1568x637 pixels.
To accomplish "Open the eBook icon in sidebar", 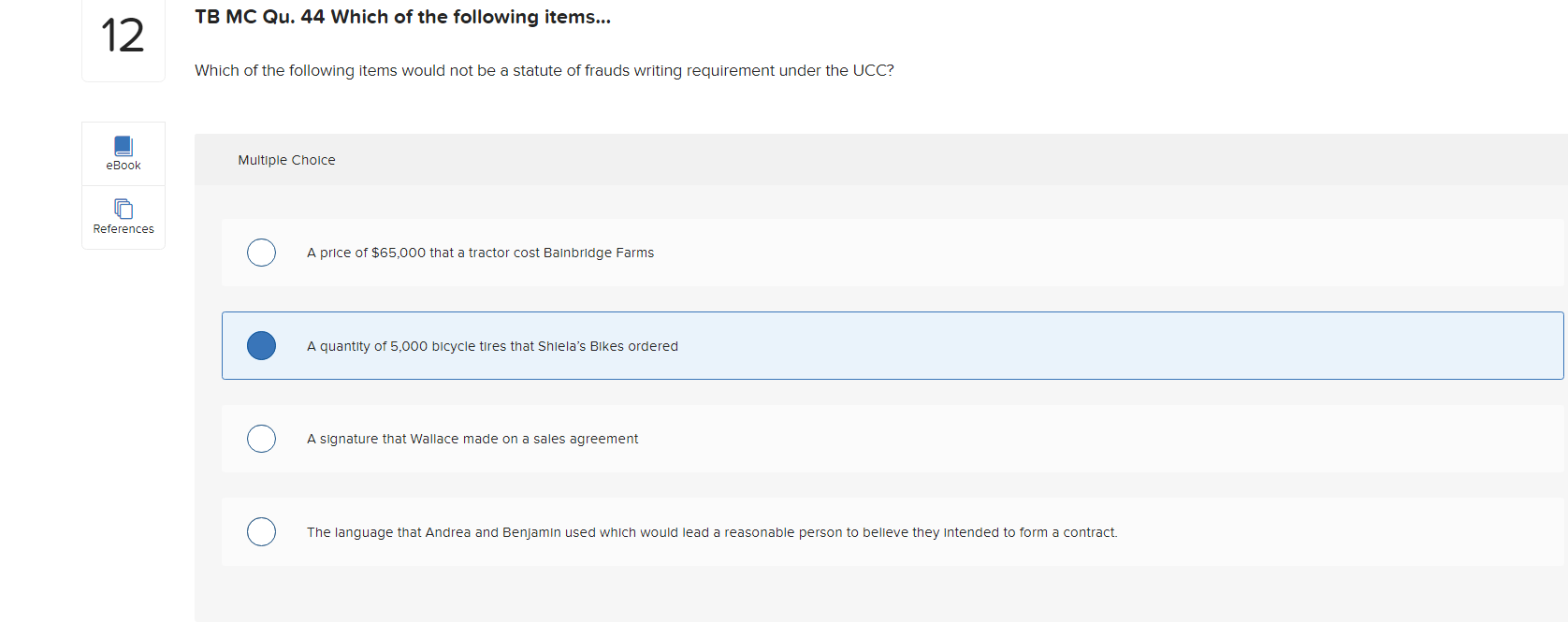I will point(123,145).
